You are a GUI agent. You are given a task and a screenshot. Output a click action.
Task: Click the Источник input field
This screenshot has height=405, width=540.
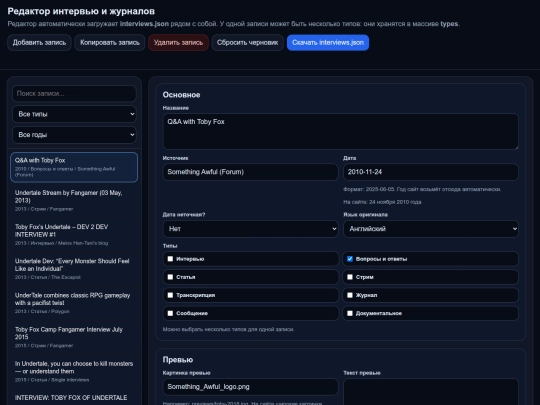tap(250, 172)
